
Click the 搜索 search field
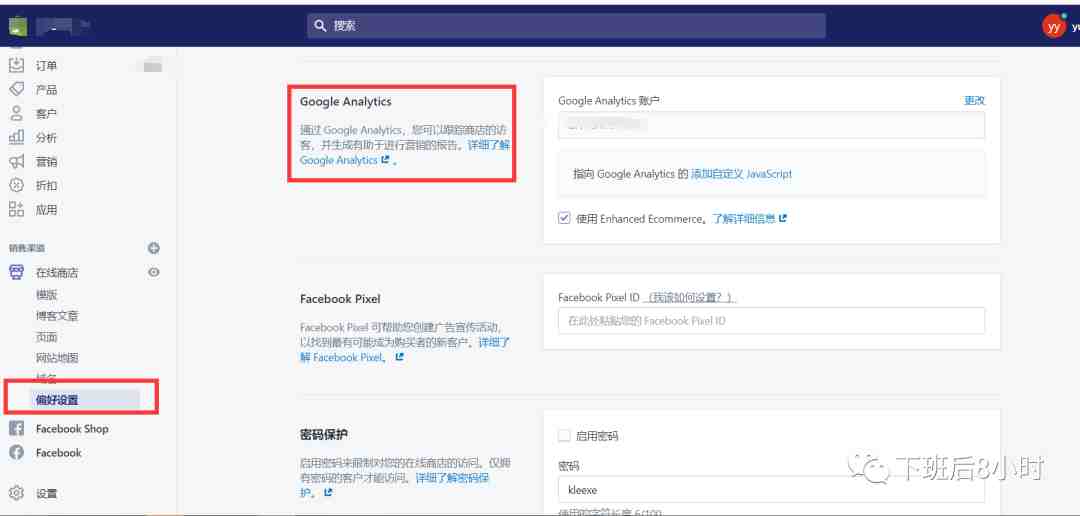(x=566, y=26)
